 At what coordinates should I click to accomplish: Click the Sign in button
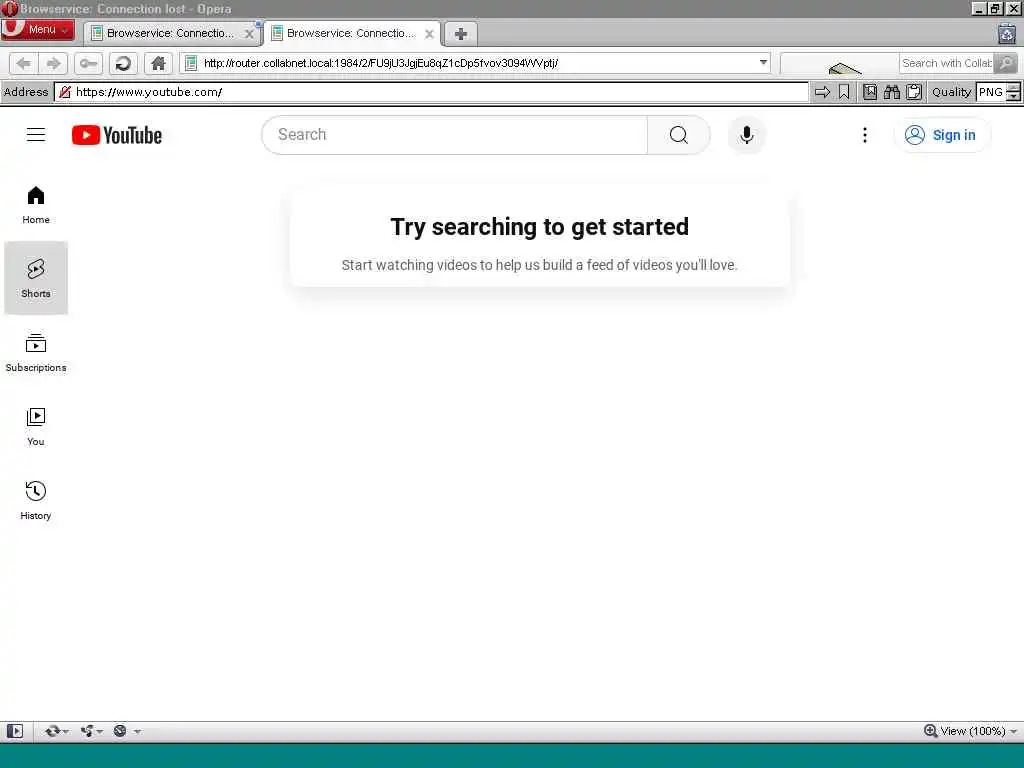[x=942, y=135]
